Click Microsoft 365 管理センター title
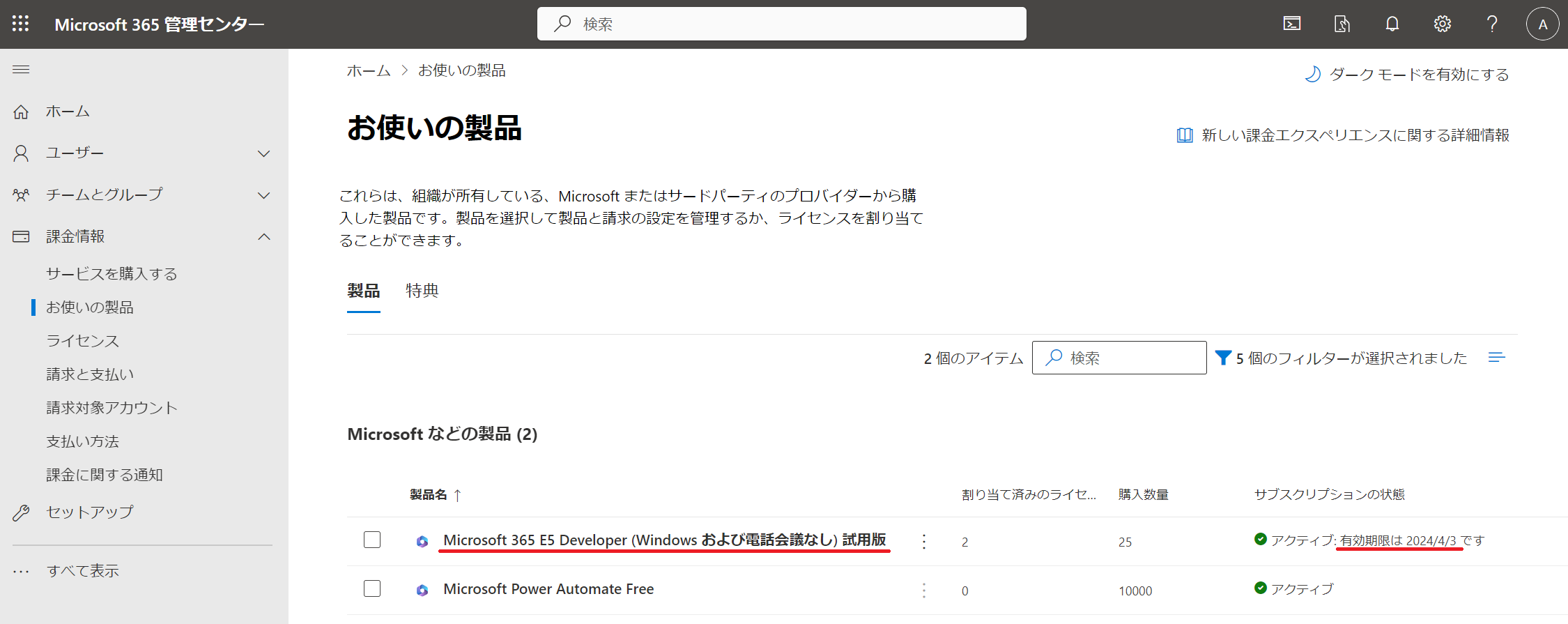 (160, 24)
